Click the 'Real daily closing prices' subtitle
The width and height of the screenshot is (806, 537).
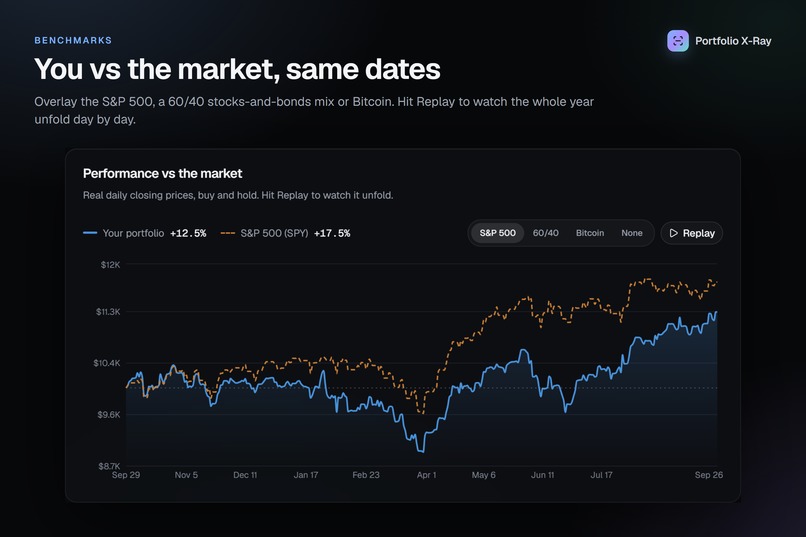click(x=238, y=195)
